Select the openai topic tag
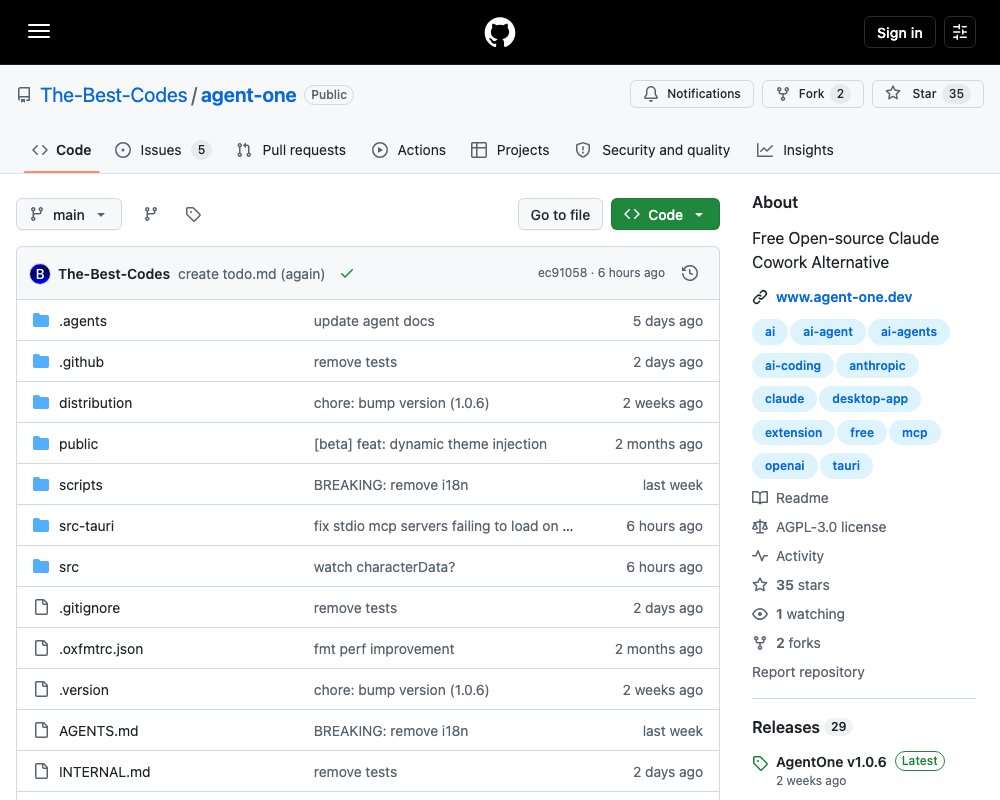The height and width of the screenshot is (800, 1000). [x=784, y=466]
